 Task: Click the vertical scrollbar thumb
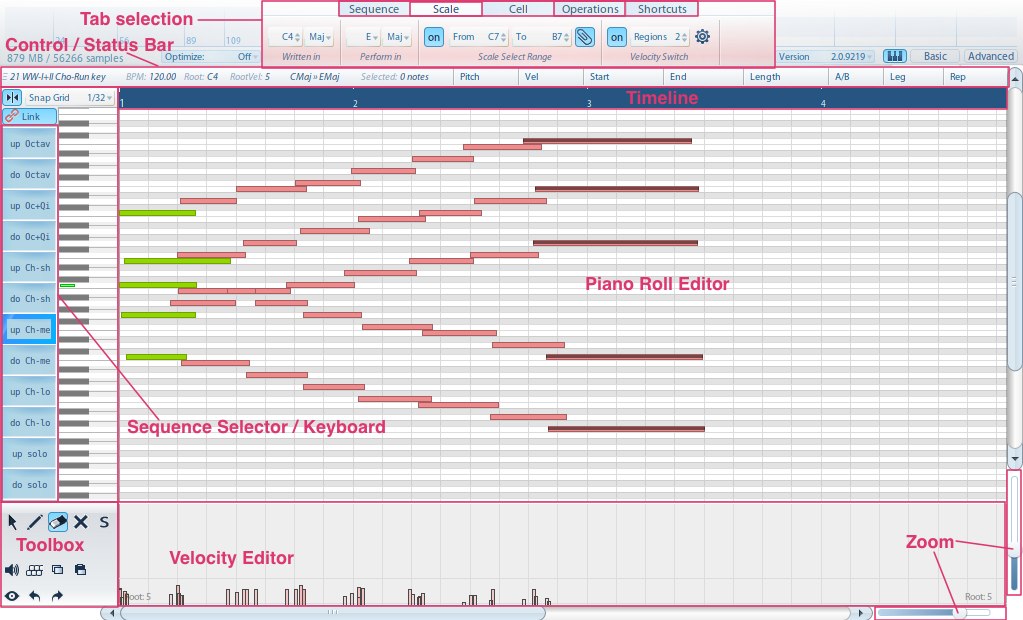(1015, 281)
